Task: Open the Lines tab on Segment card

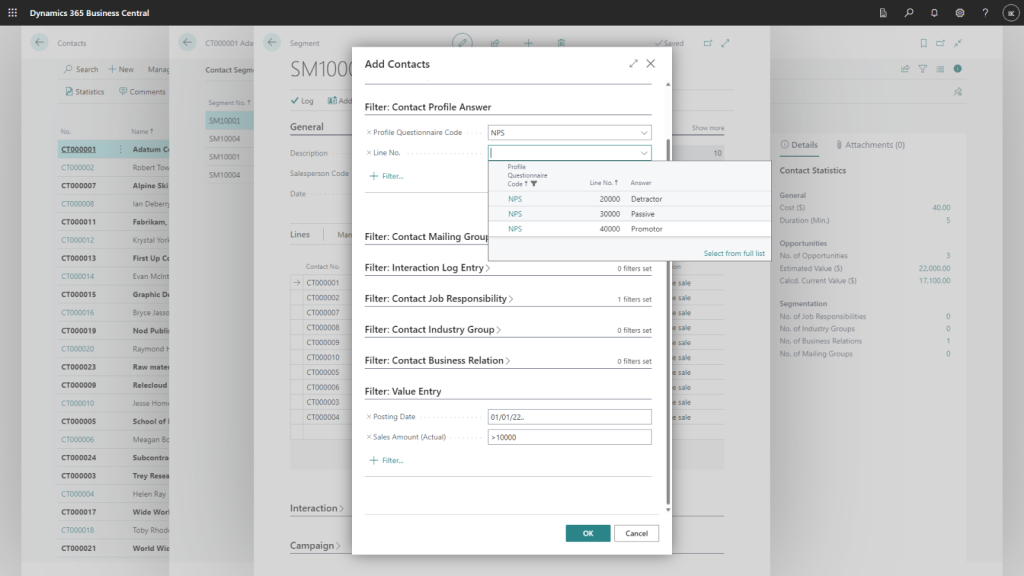Action: point(300,234)
